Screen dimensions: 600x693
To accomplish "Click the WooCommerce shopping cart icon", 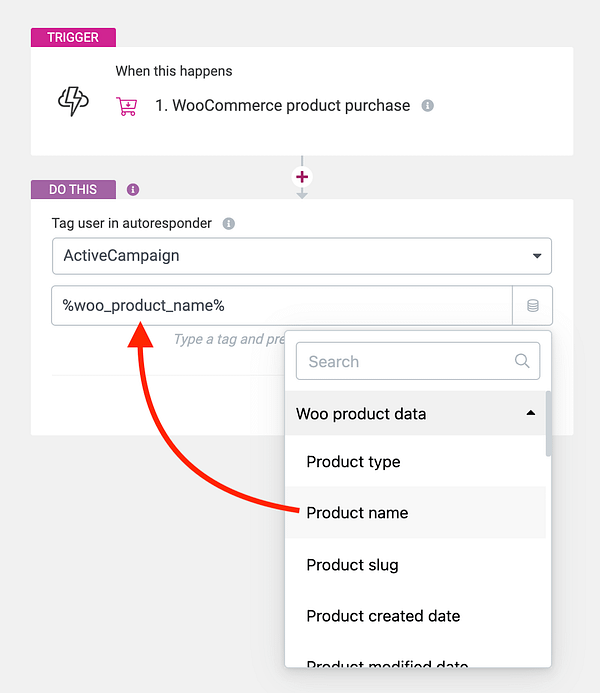I will pyautogui.click(x=127, y=106).
